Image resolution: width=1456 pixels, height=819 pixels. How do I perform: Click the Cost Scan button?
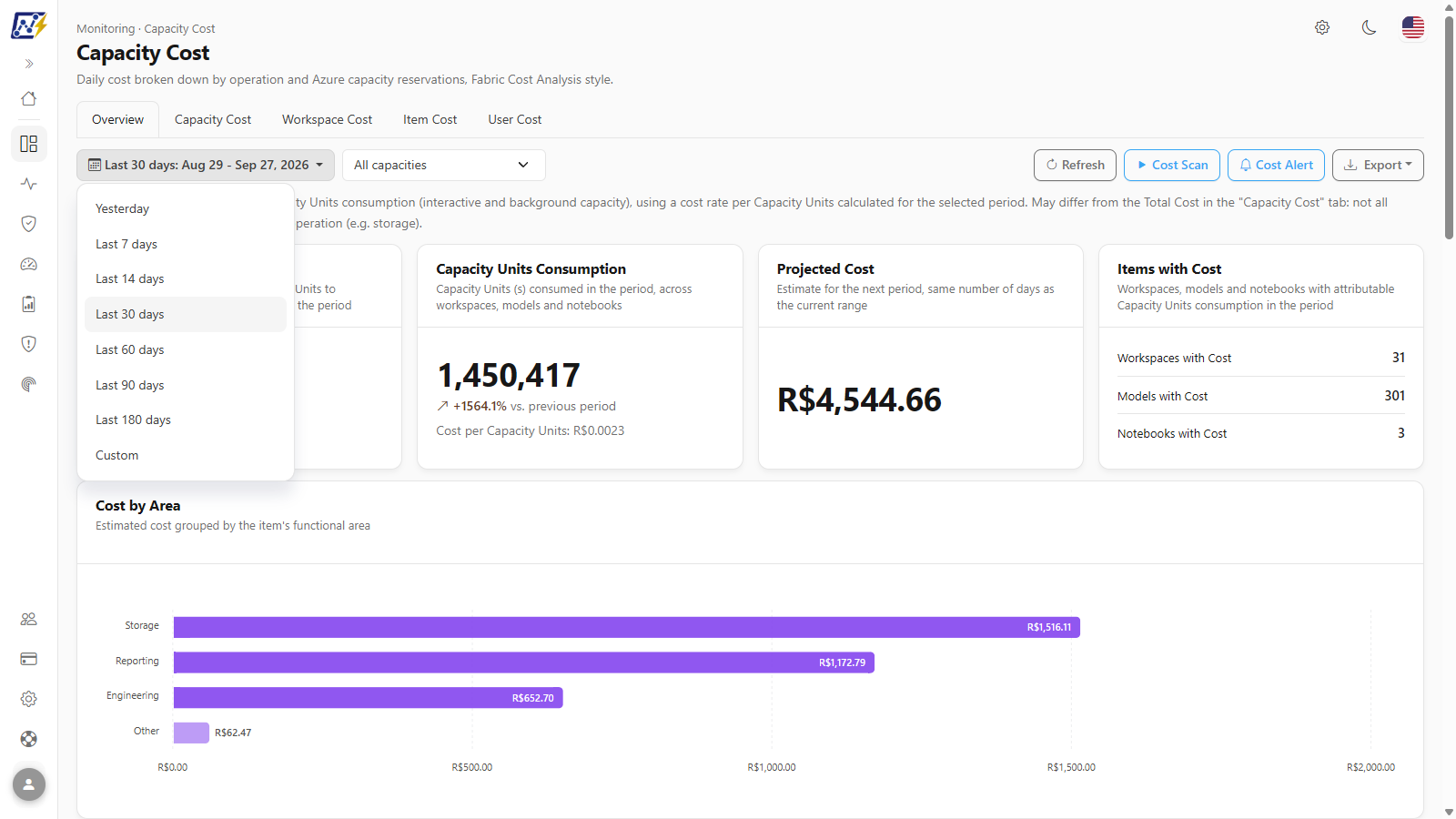pyautogui.click(x=1172, y=165)
